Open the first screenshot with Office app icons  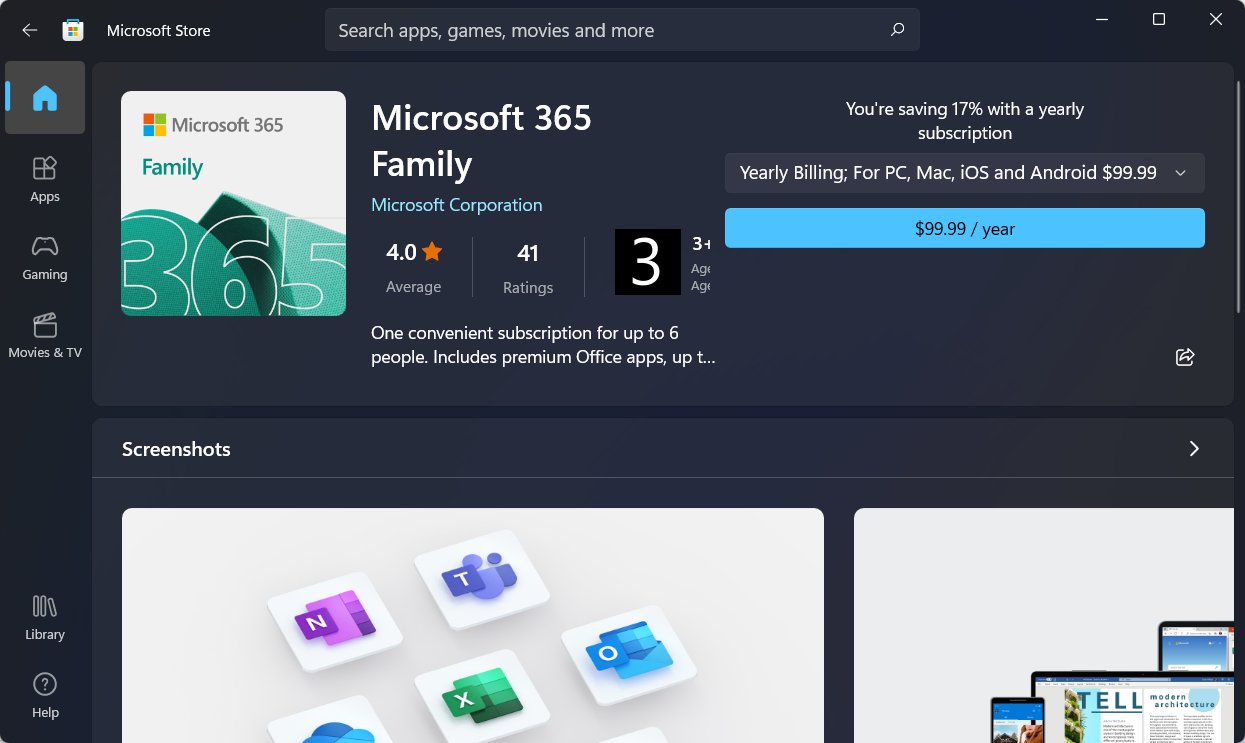coord(473,625)
